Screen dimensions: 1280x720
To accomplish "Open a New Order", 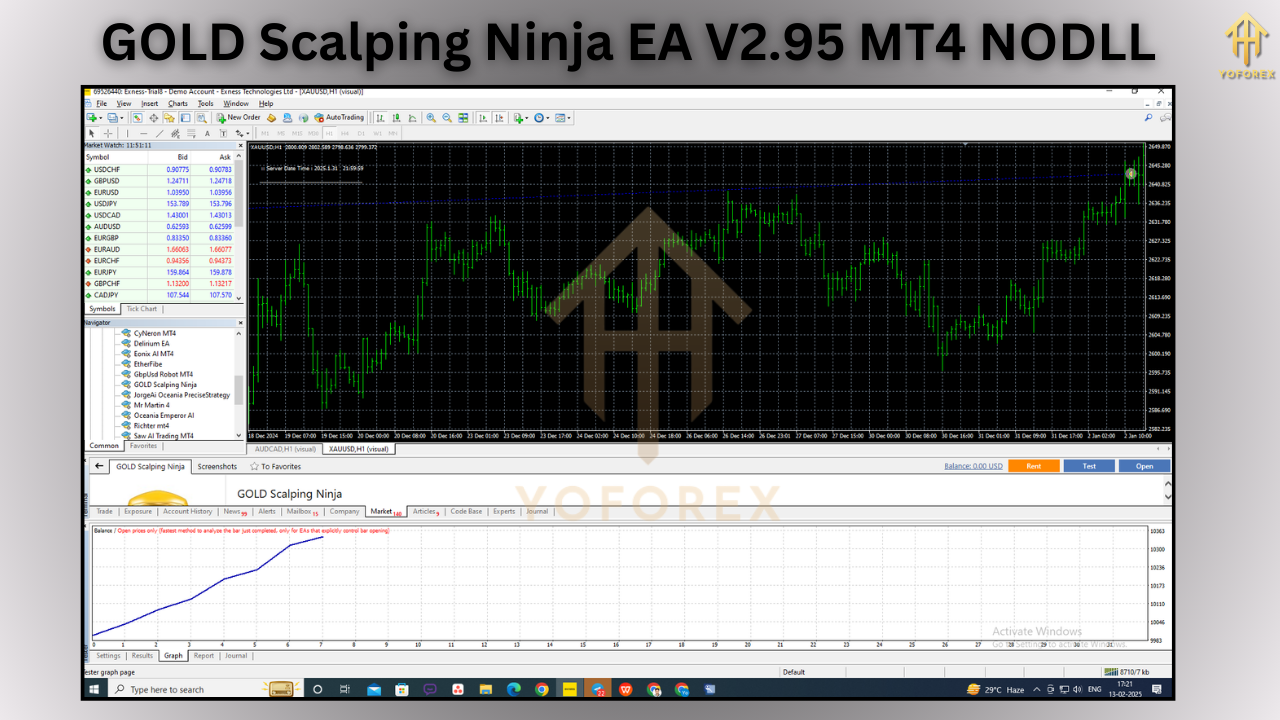I will pyautogui.click(x=238, y=117).
